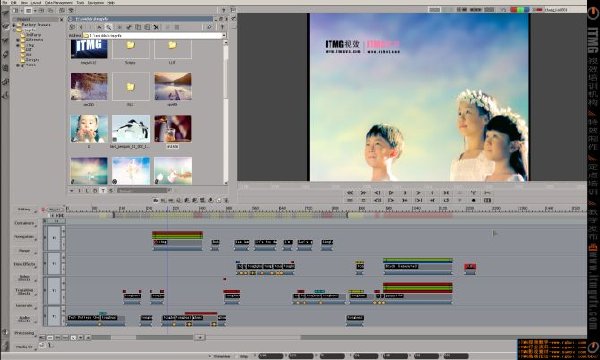Click the filter field below browser thumbnails
600x360 pixels.
click(142, 190)
